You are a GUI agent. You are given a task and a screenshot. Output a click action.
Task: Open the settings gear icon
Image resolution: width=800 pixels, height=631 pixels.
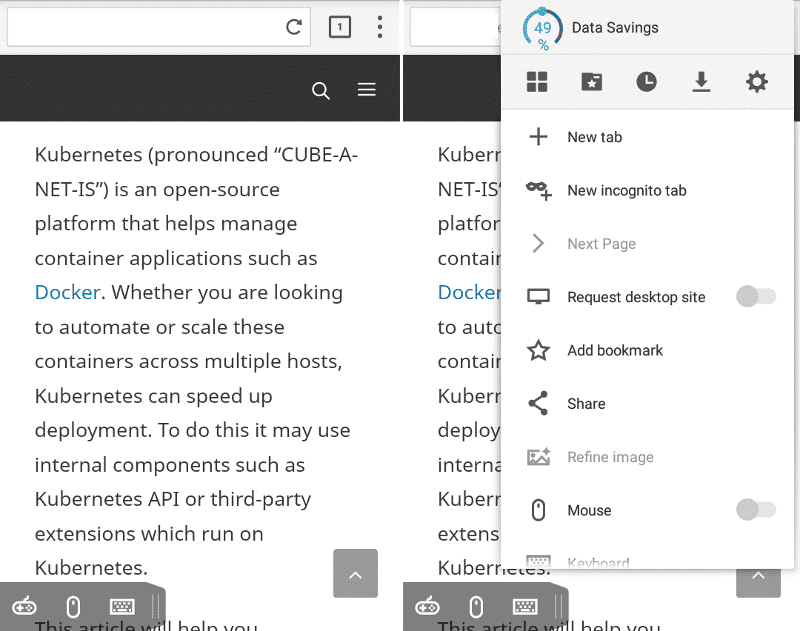[757, 82]
